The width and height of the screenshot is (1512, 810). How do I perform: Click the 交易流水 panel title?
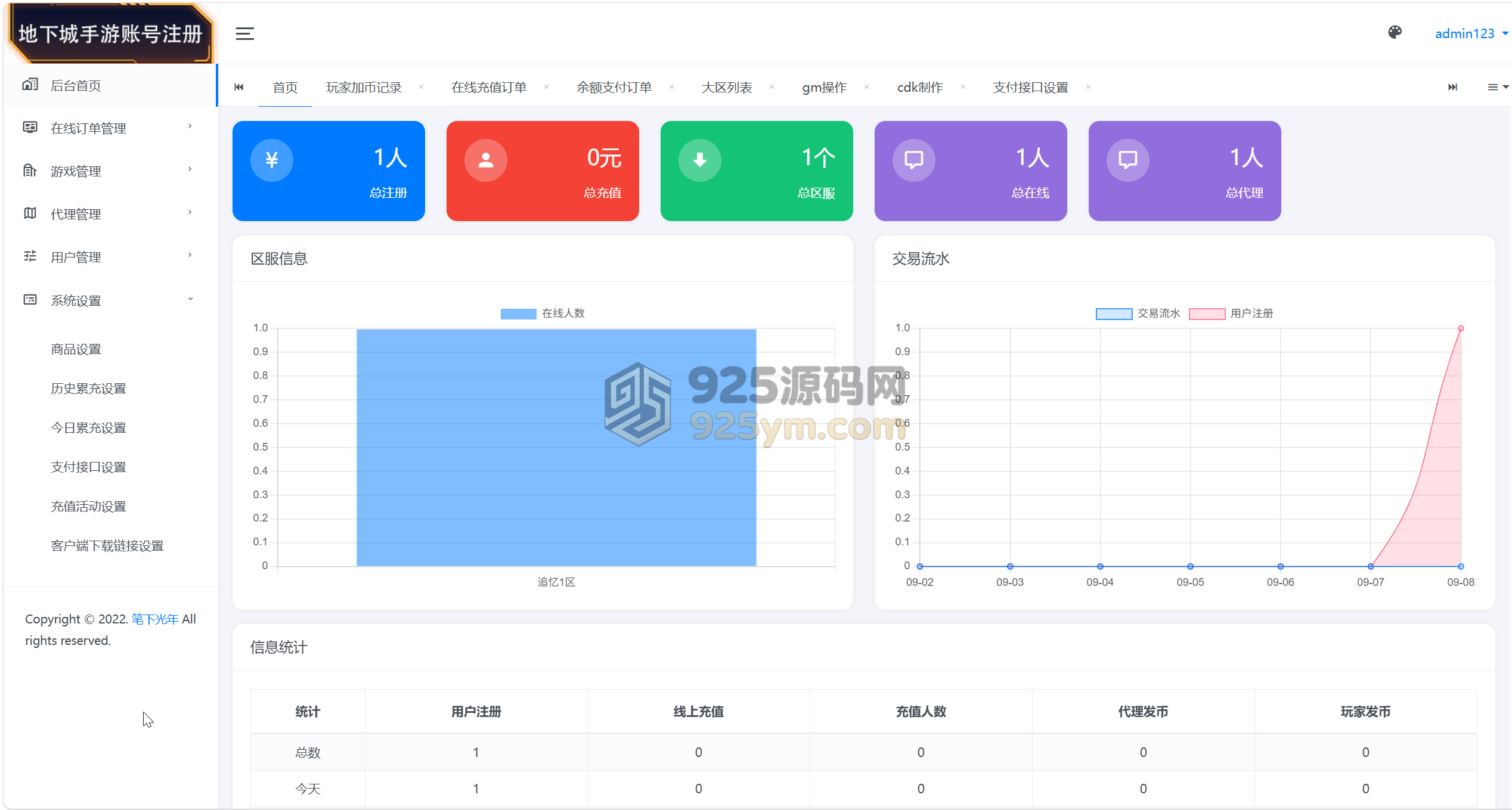point(921,259)
